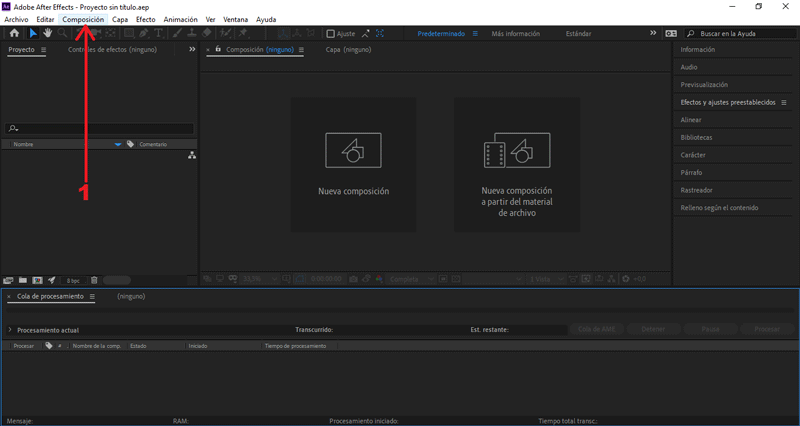Click the label tag column icon in Project panel
The width and height of the screenshot is (800, 426).
131,144
